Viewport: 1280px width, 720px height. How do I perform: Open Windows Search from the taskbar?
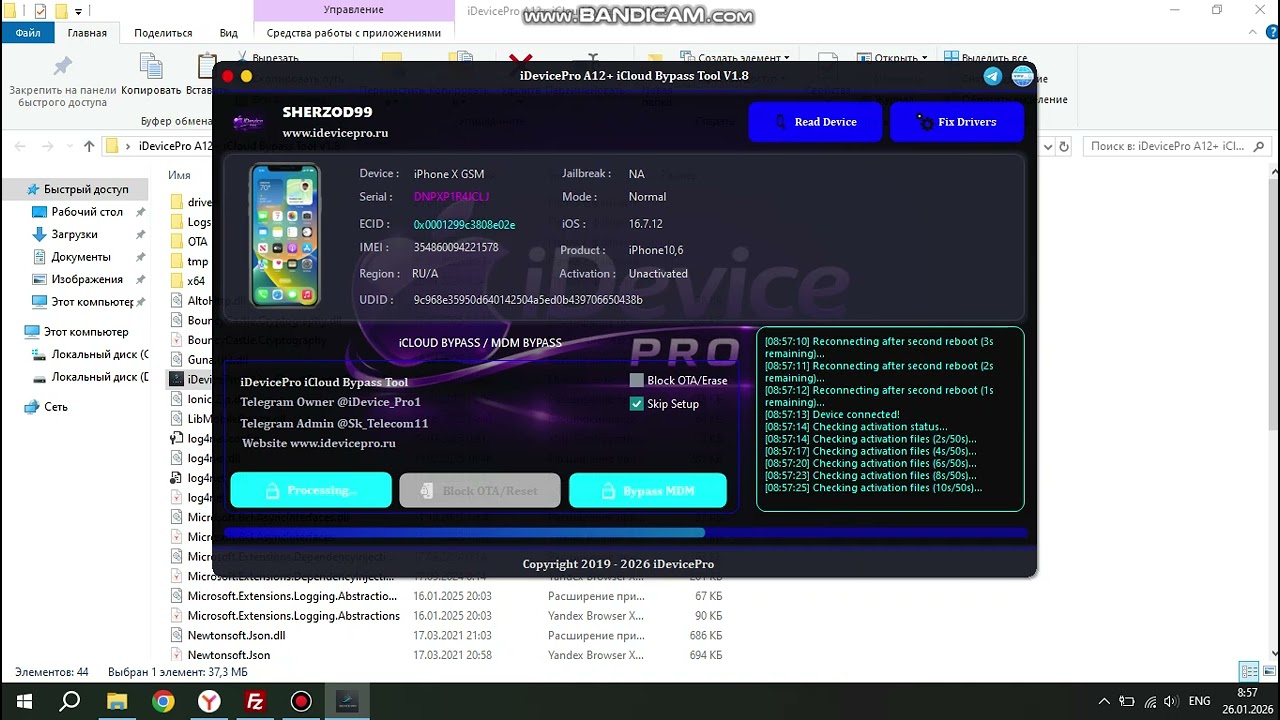(x=70, y=701)
